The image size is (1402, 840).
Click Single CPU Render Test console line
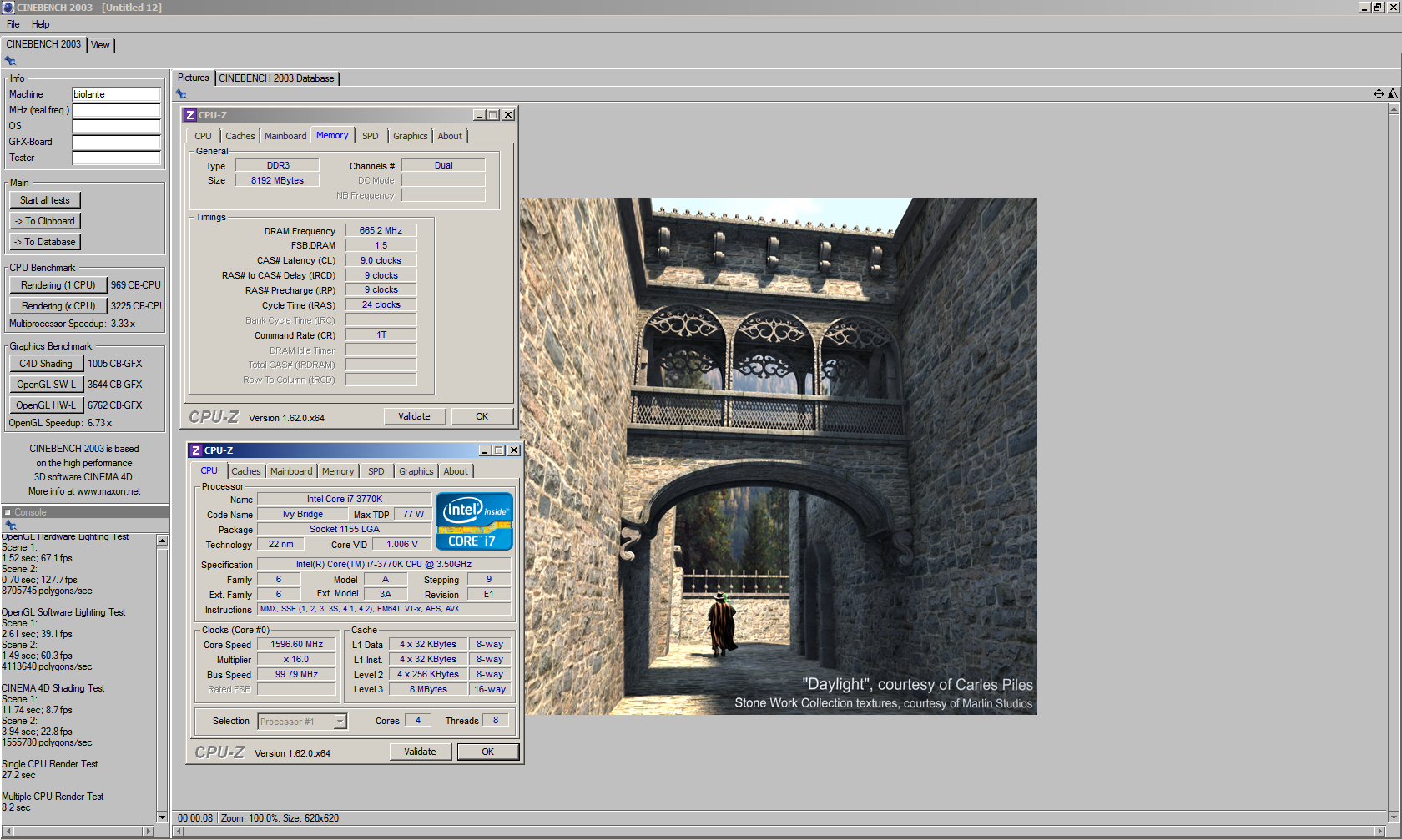coord(50,764)
